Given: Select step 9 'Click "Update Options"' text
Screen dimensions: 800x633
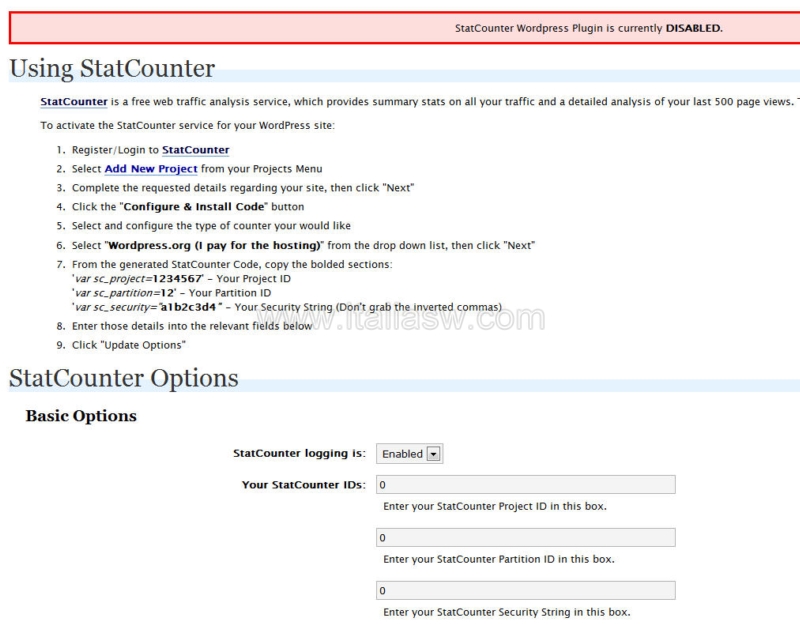Looking at the screenshot, I should coord(129,345).
